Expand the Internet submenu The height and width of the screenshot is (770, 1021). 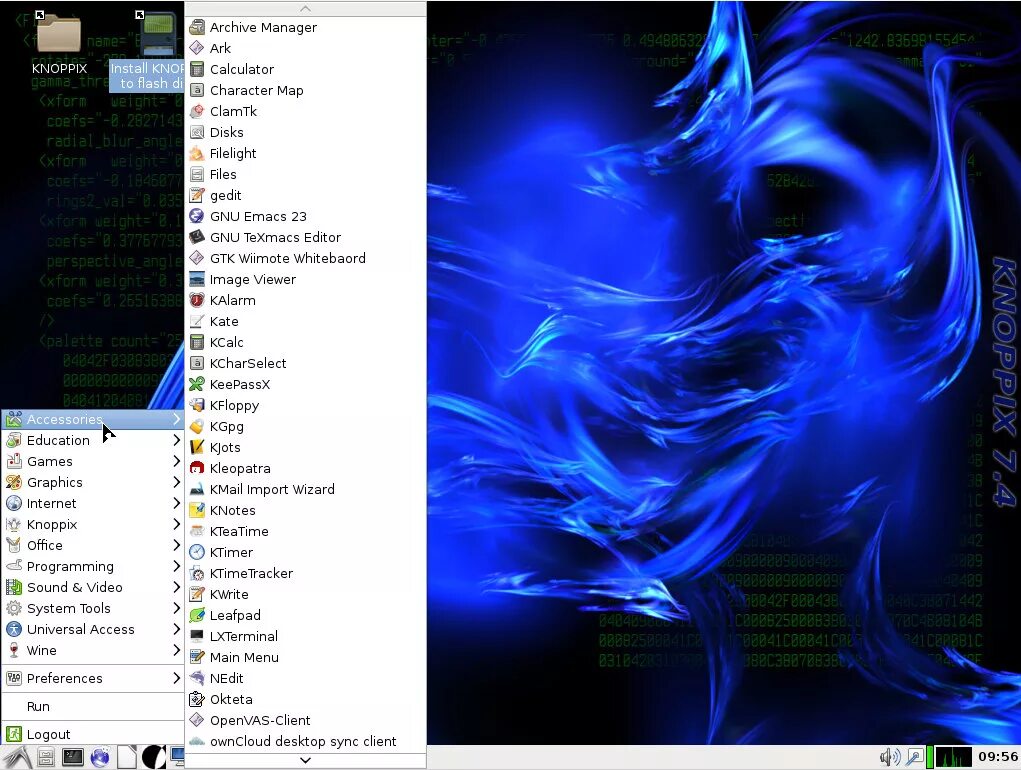click(x=93, y=503)
